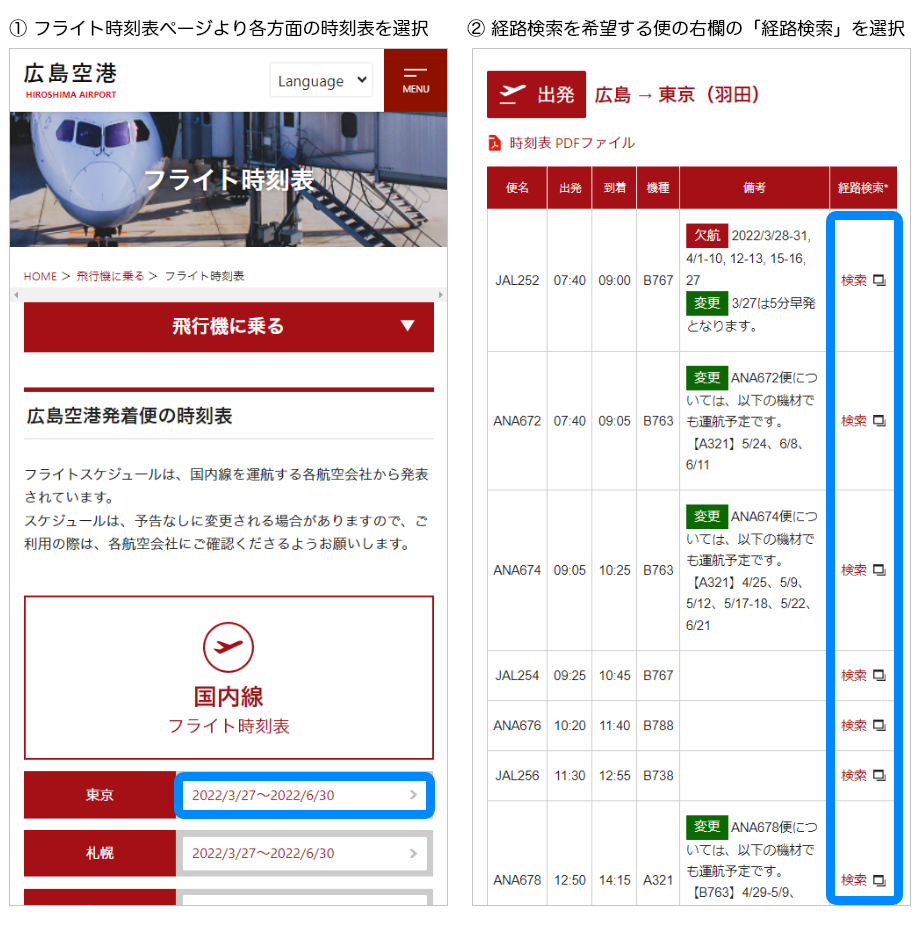Open the 飛行機に乗る breadcrumb link
This screenshot has width=920, height=925.
click(x=110, y=276)
